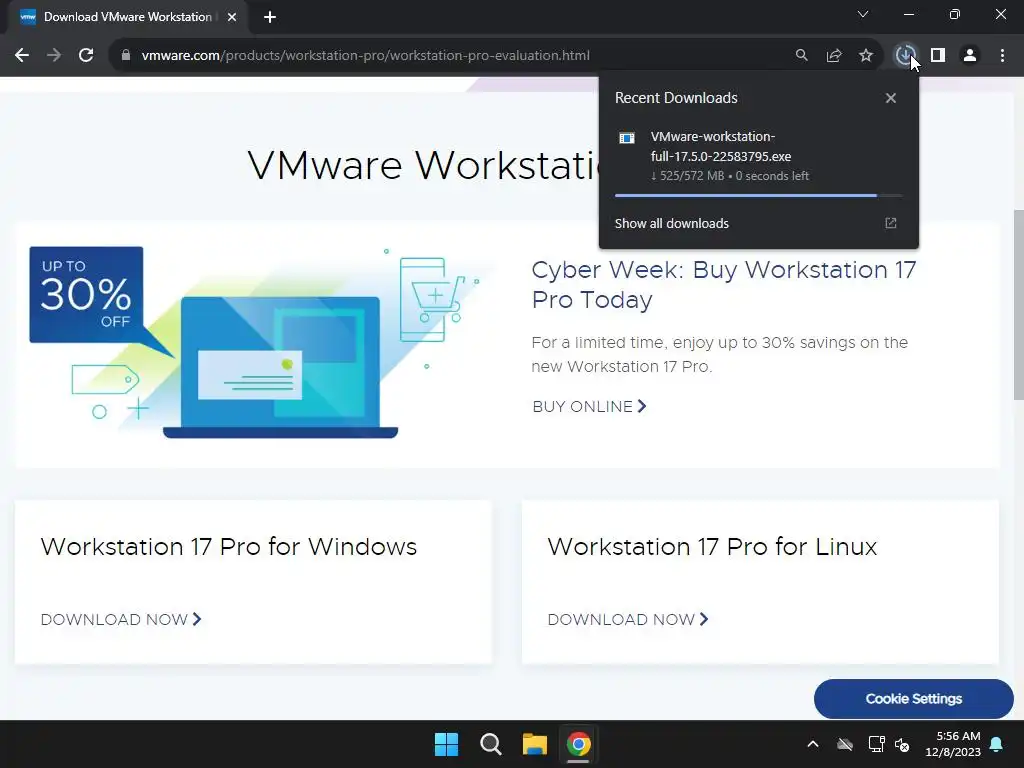Open Chrome's three-dot menu
Image resolution: width=1024 pixels, height=768 pixels.
click(1002, 56)
